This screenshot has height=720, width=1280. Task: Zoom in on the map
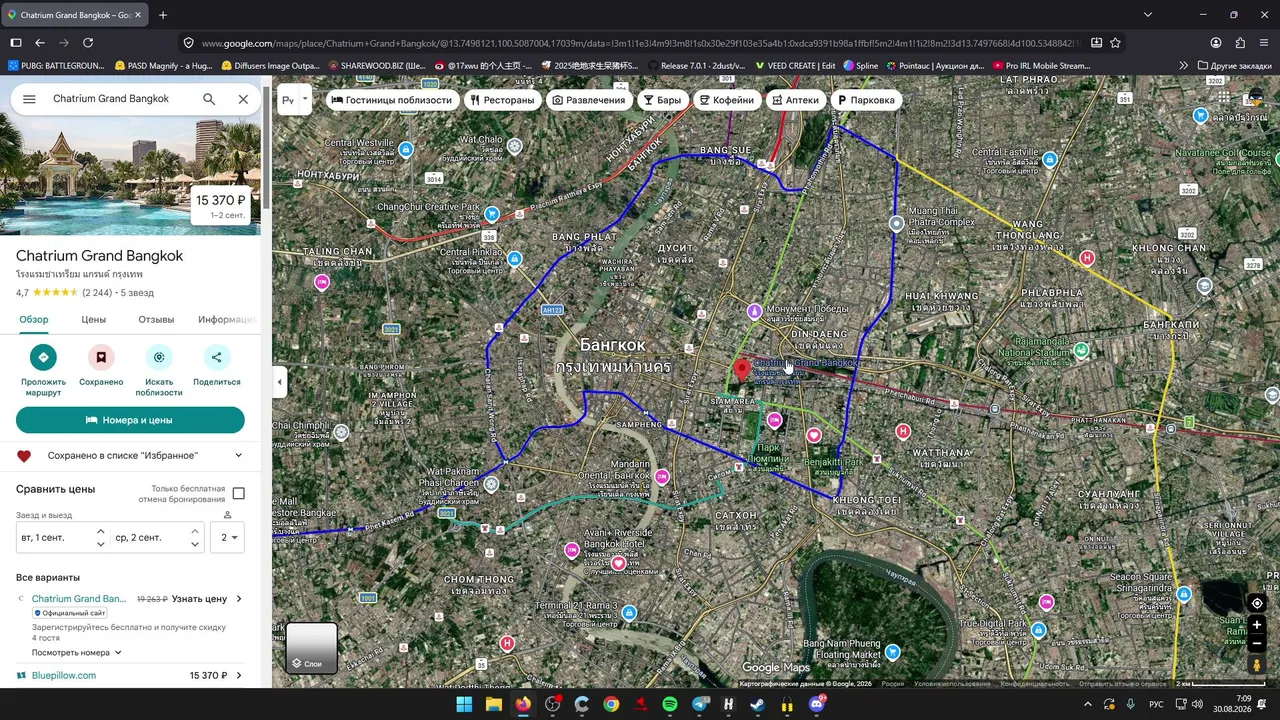click(1257, 625)
